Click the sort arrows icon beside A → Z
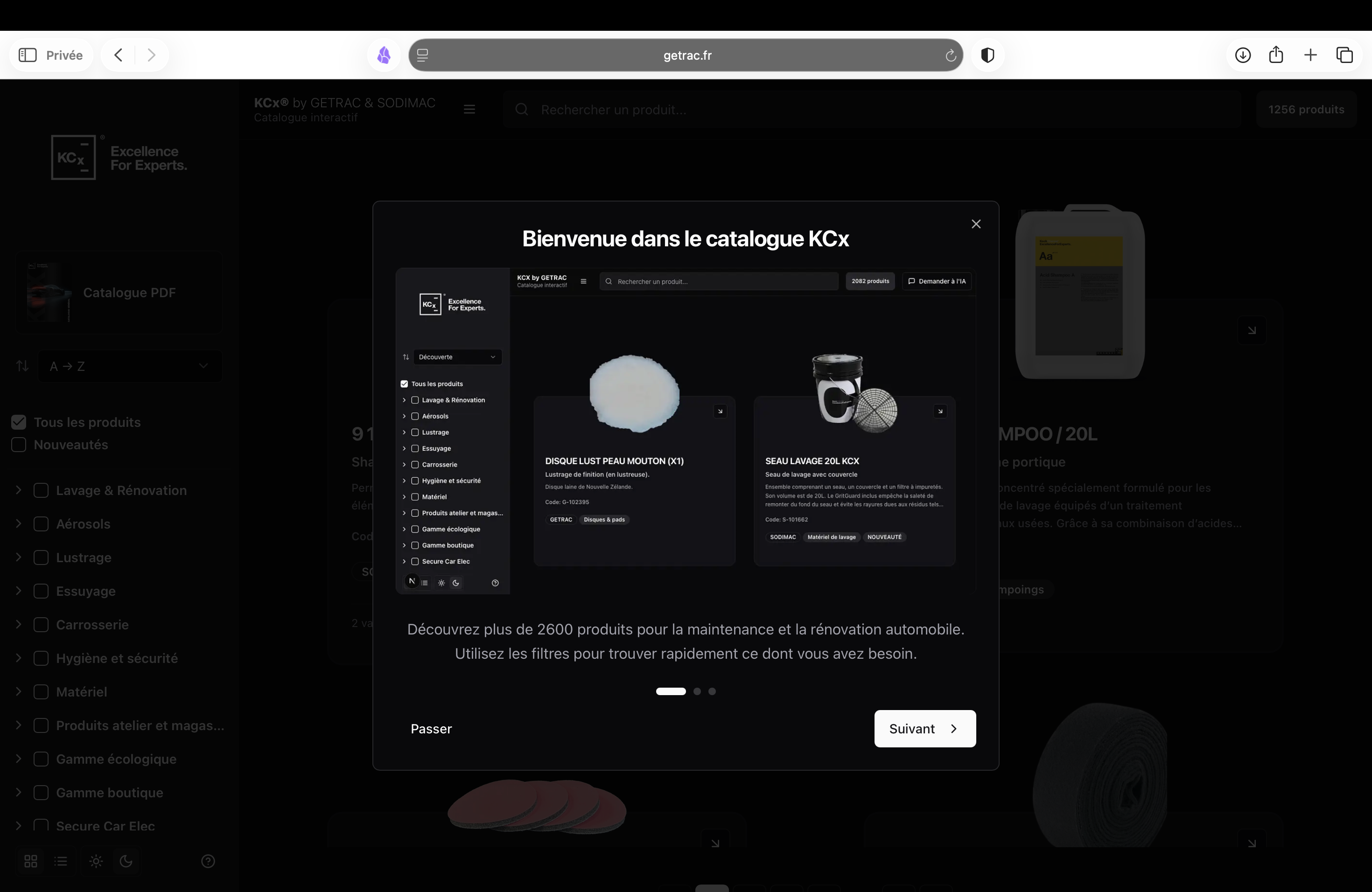Image resolution: width=1372 pixels, height=892 pixels. coord(22,366)
